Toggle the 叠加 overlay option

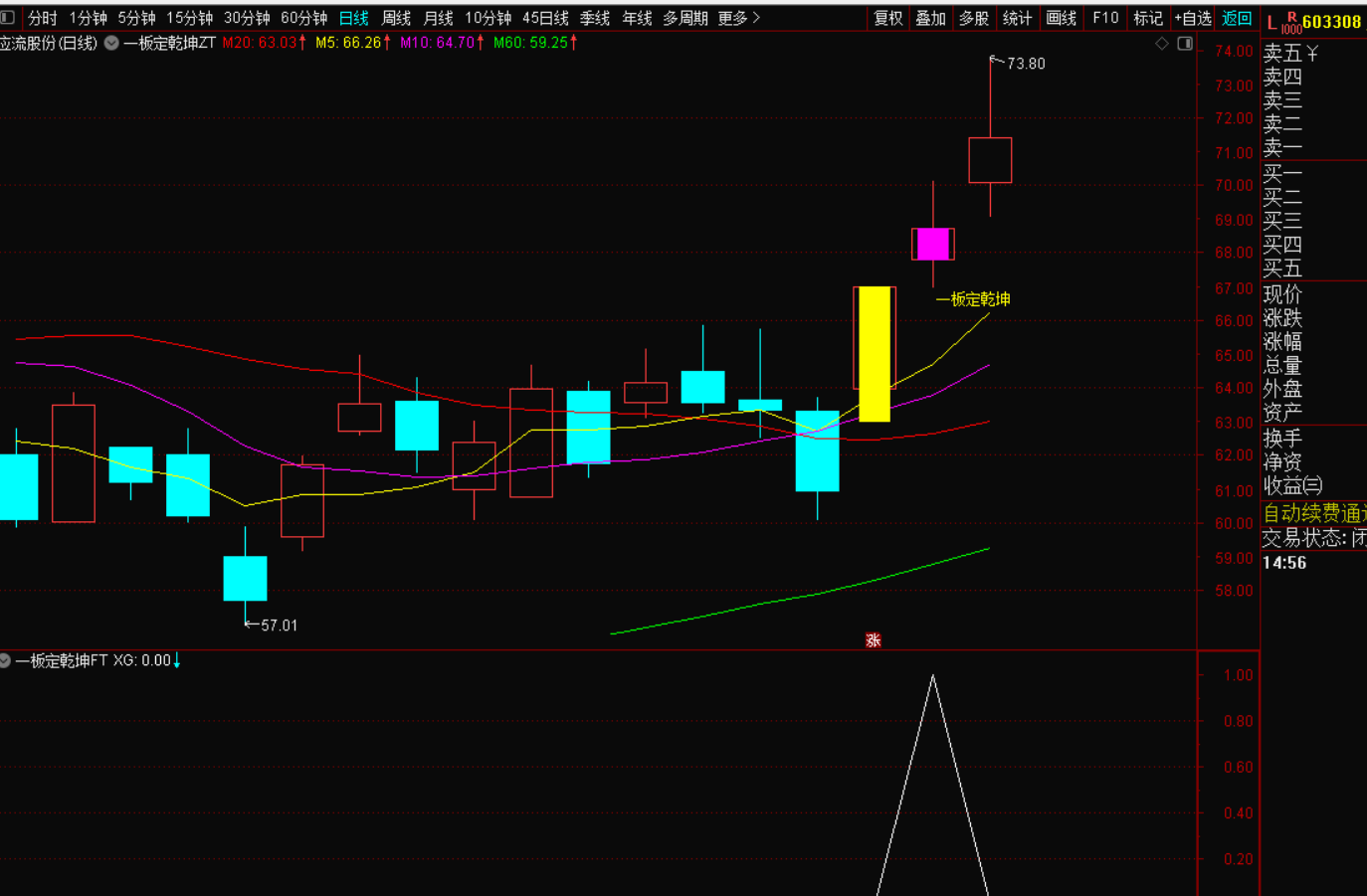930,18
